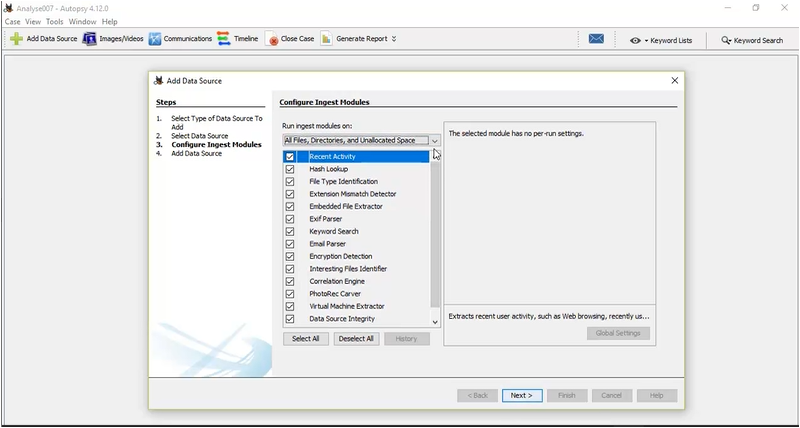Open the Tools menu

pos(54,21)
